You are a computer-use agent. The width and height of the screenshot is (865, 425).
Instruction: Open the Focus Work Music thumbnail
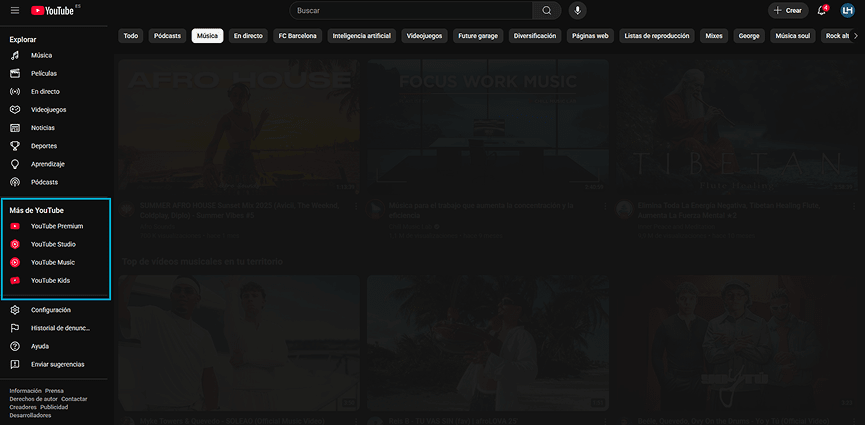click(x=488, y=126)
